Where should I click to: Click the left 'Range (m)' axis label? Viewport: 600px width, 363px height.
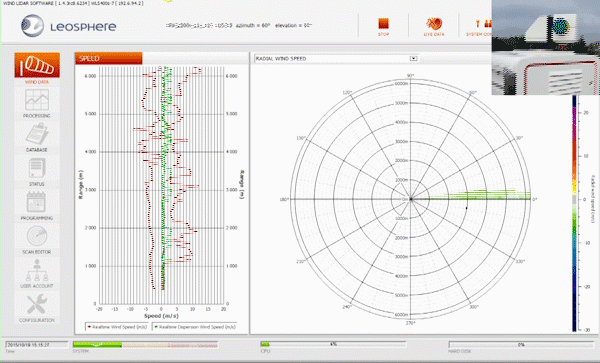[81, 184]
